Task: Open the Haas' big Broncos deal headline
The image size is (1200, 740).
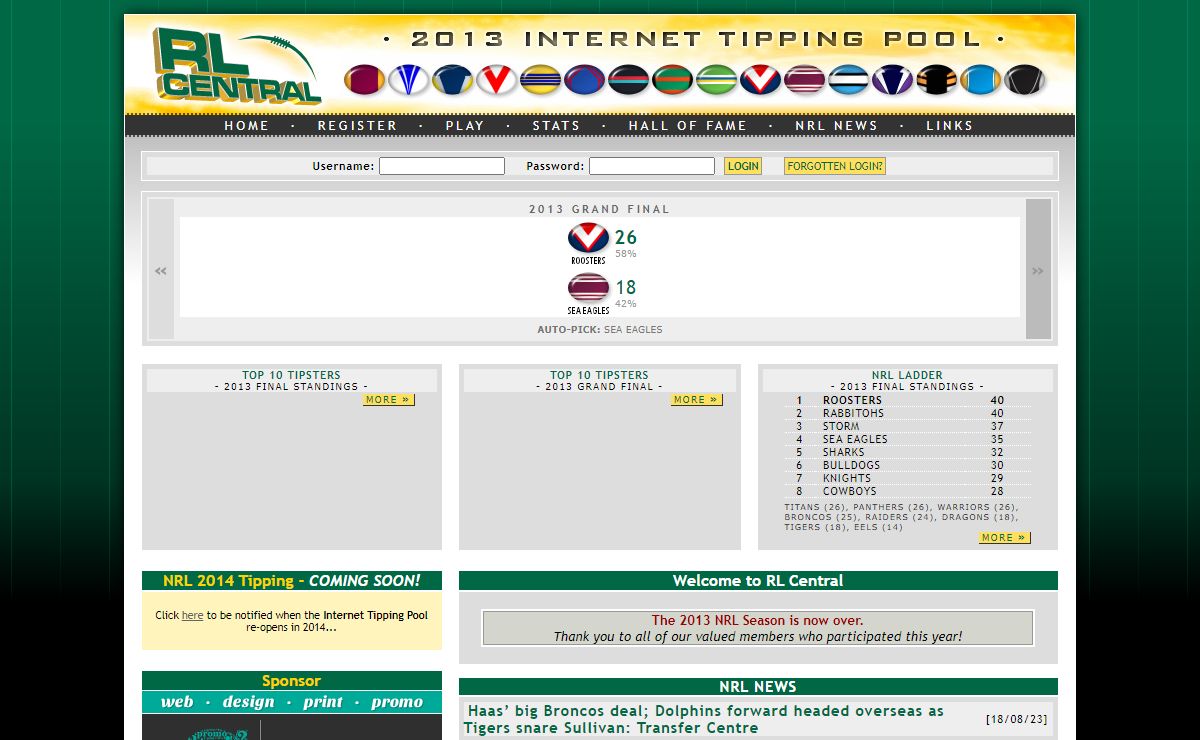Action: click(705, 719)
